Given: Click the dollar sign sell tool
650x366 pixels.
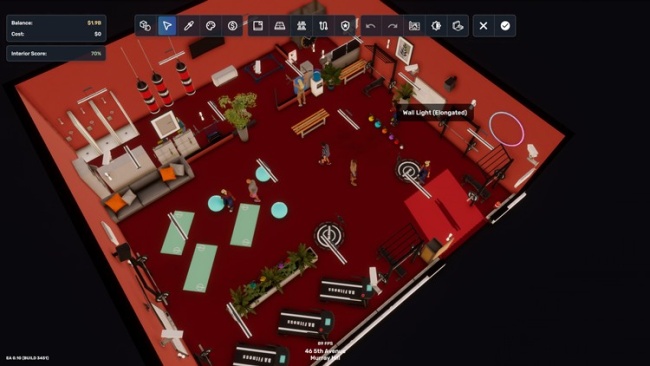Looking at the screenshot, I should tap(233, 26).
